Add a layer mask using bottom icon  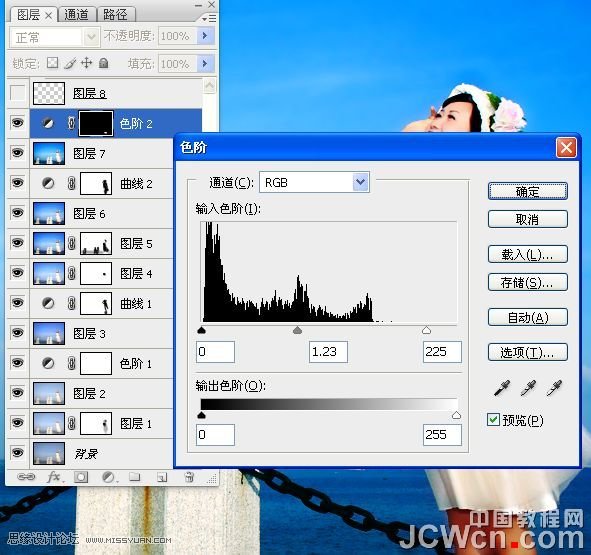[81, 477]
